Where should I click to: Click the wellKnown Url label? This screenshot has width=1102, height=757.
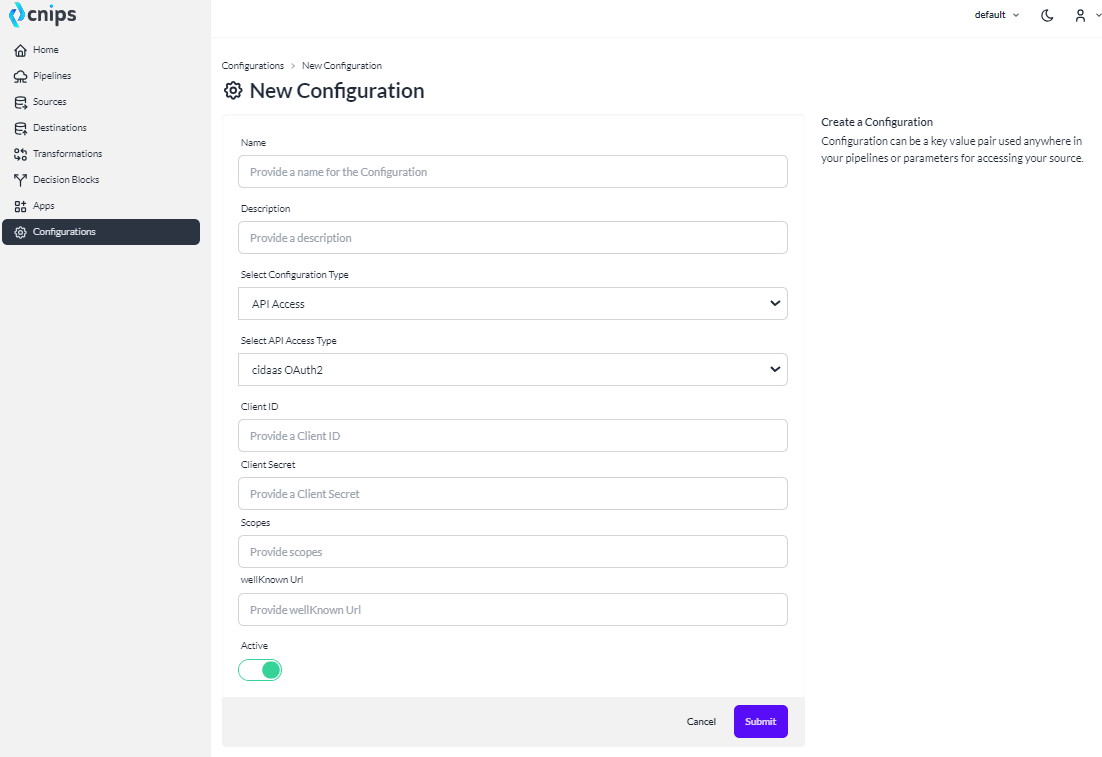[x=272, y=580]
